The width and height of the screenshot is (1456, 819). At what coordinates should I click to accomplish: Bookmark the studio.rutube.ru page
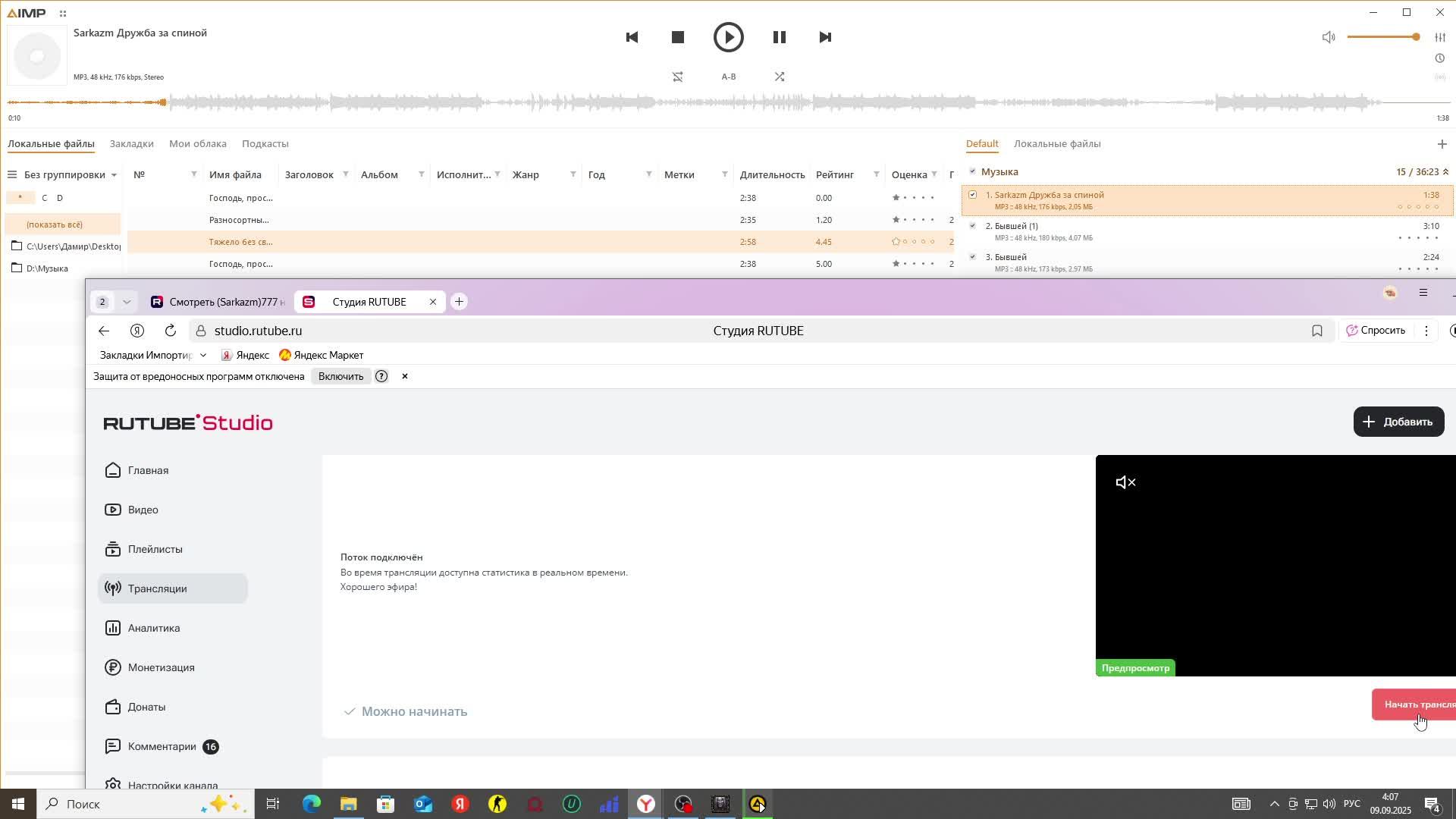[1316, 331]
